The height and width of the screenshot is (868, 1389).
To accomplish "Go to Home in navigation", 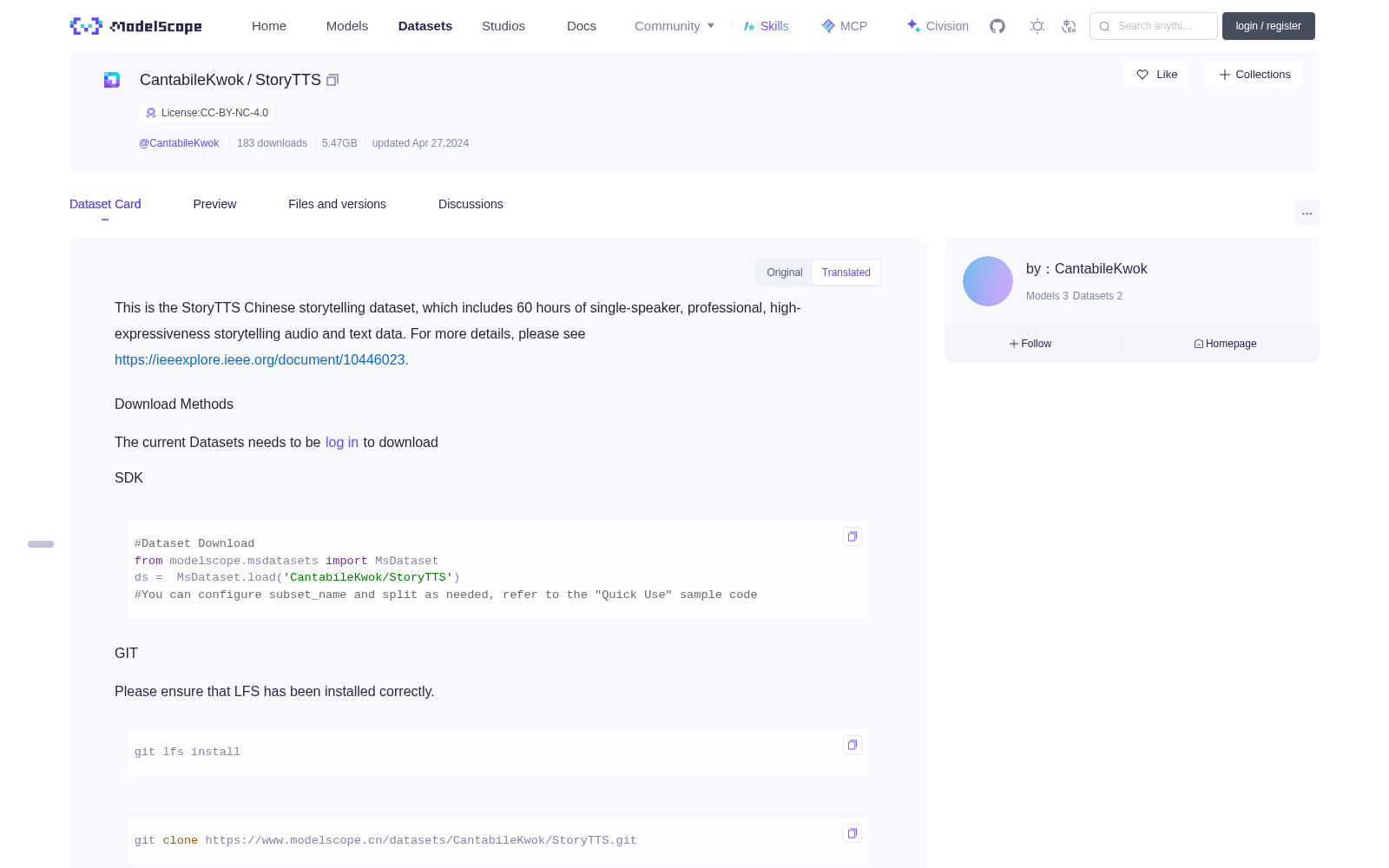I will click(x=269, y=26).
